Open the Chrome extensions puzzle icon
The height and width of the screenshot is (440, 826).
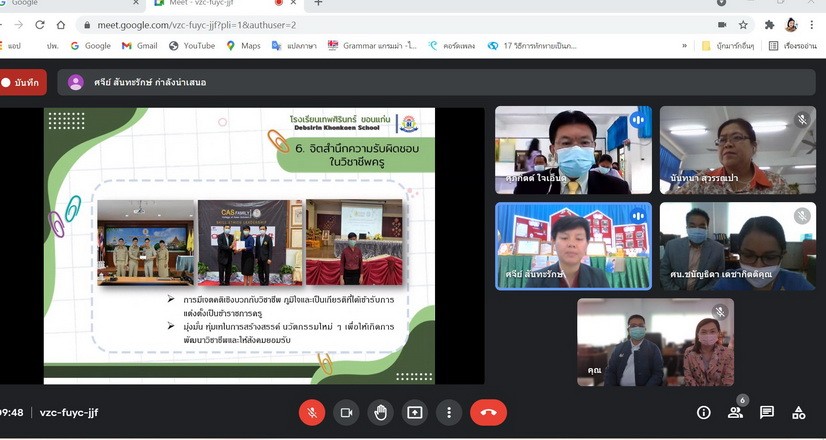coord(769,25)
